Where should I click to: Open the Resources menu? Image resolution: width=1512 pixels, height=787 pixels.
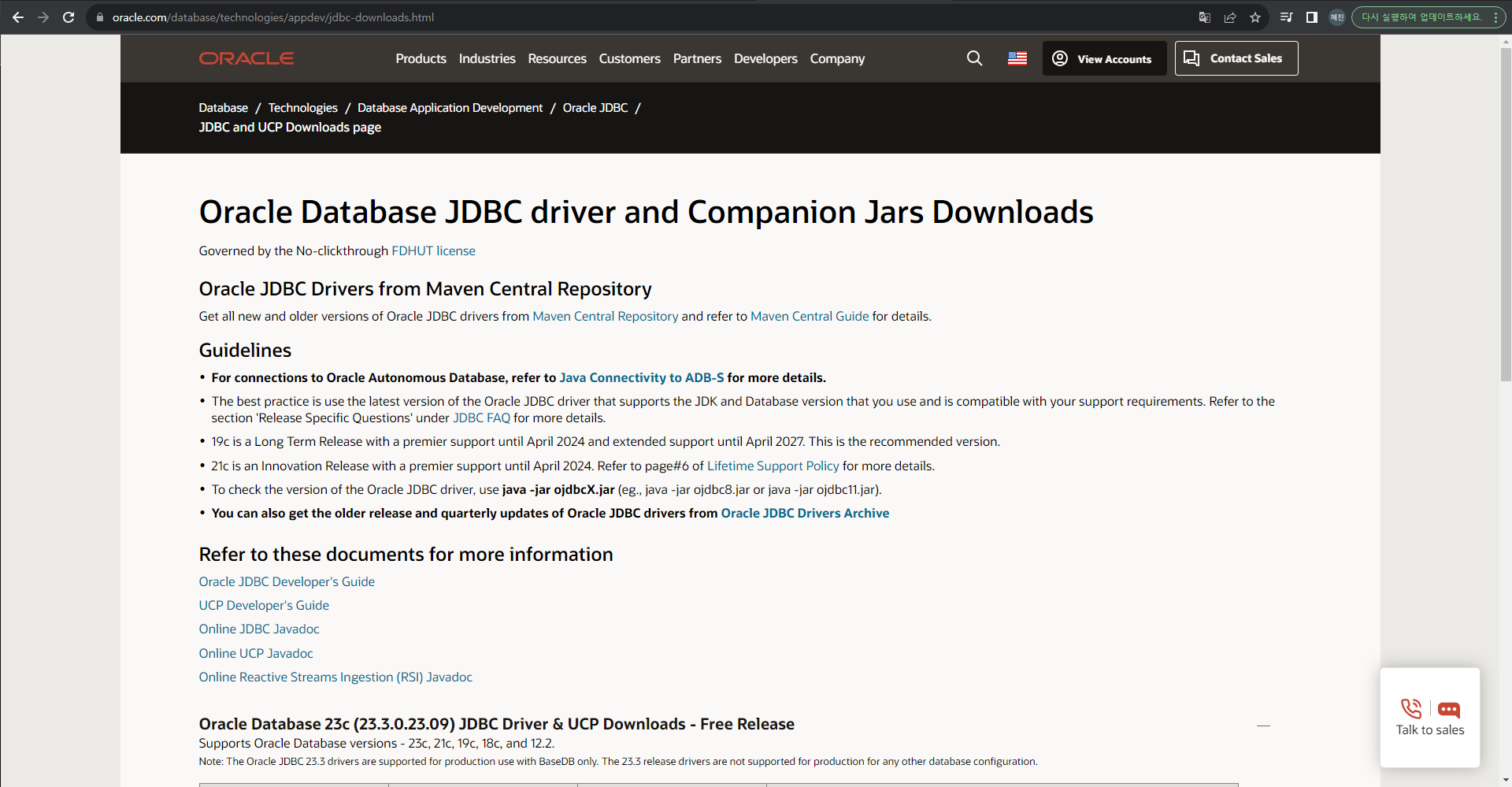[x=558, y=59]
